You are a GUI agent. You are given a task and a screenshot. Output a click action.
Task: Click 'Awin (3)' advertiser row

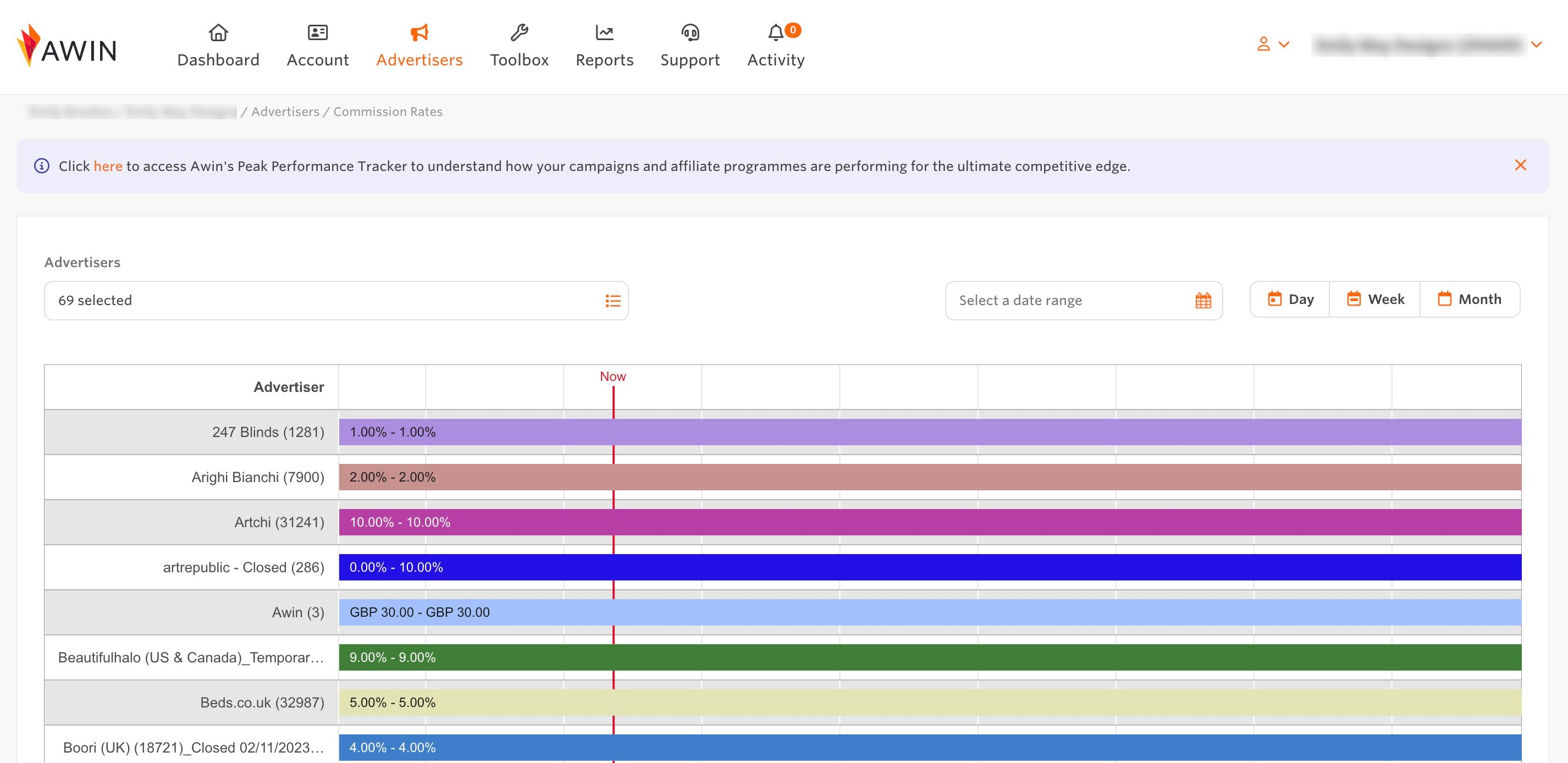click(x=191, y=612)
